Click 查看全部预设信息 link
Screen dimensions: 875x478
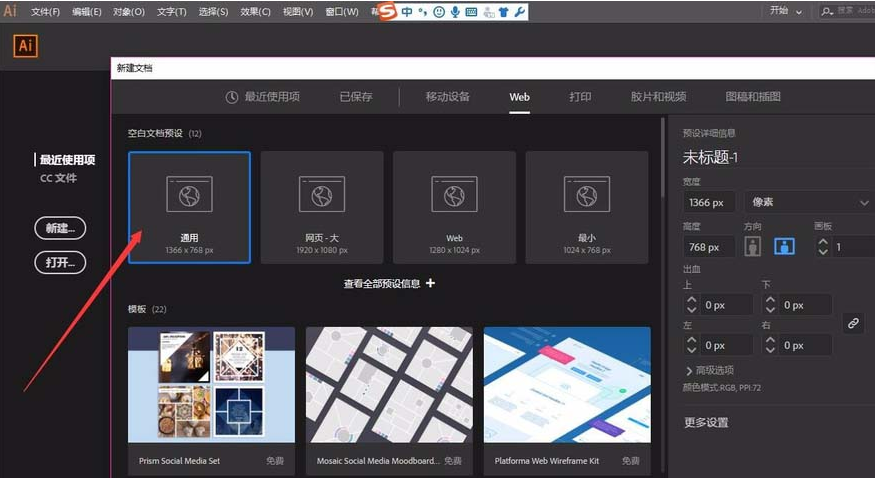[389, 284]
